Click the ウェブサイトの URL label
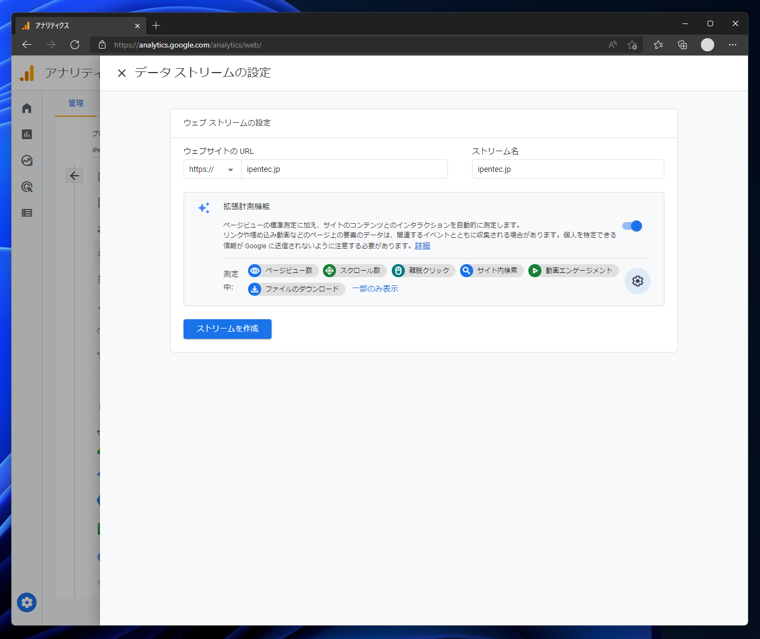 pos(219,151)
